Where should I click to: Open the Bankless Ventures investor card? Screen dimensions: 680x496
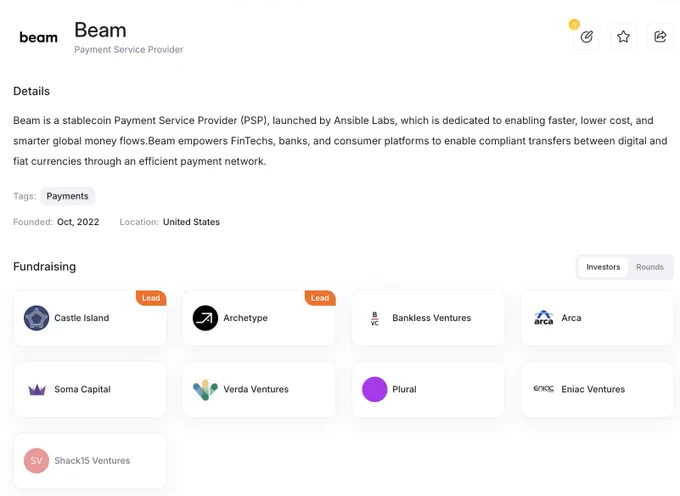428,318
